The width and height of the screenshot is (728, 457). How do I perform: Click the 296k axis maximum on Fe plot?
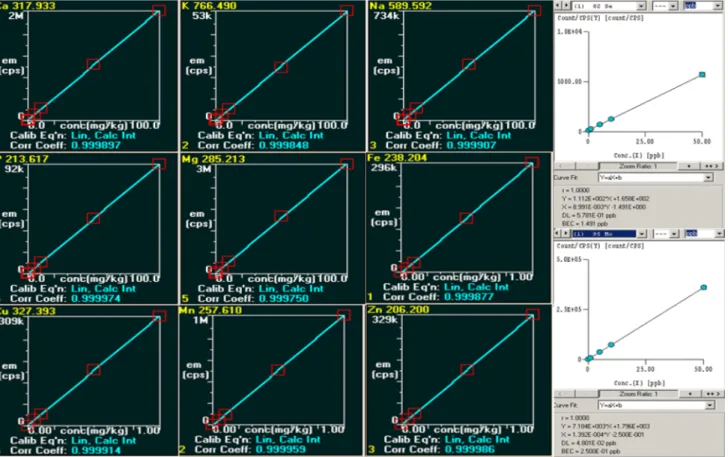coord(384,168)
